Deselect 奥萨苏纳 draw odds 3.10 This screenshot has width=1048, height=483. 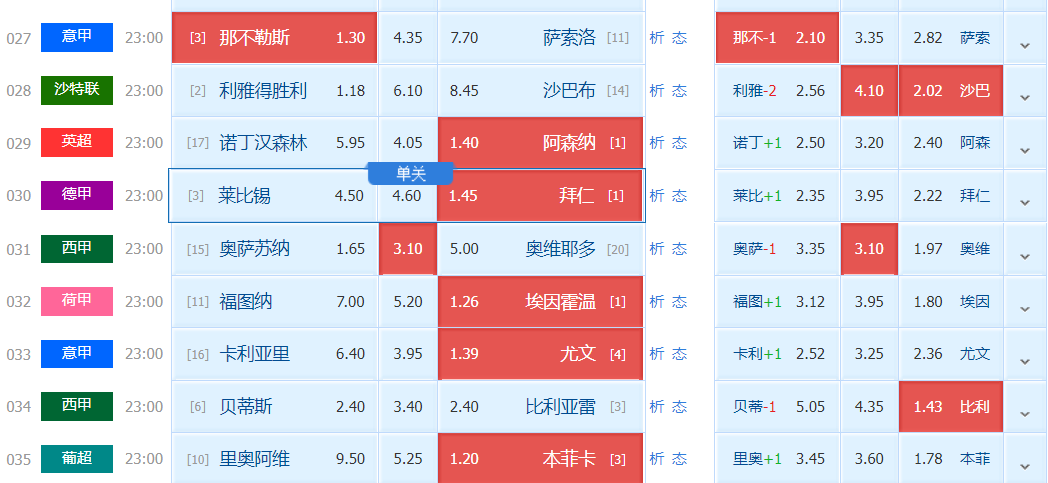[408, 249]
